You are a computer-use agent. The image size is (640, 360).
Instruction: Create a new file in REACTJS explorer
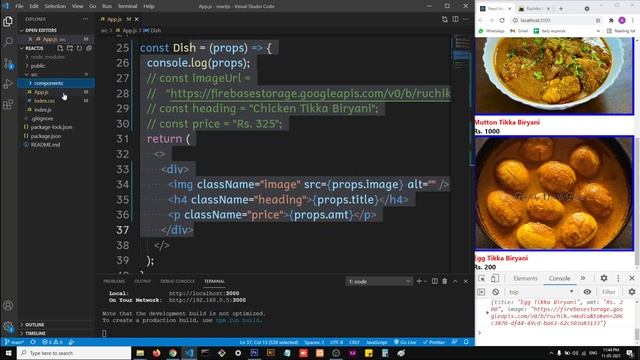point(60,48)
